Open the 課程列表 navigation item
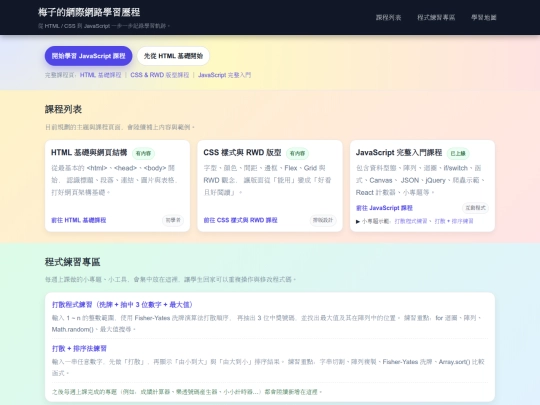The width and height of the screenshot is (540, 405). [x=388, y=18]
